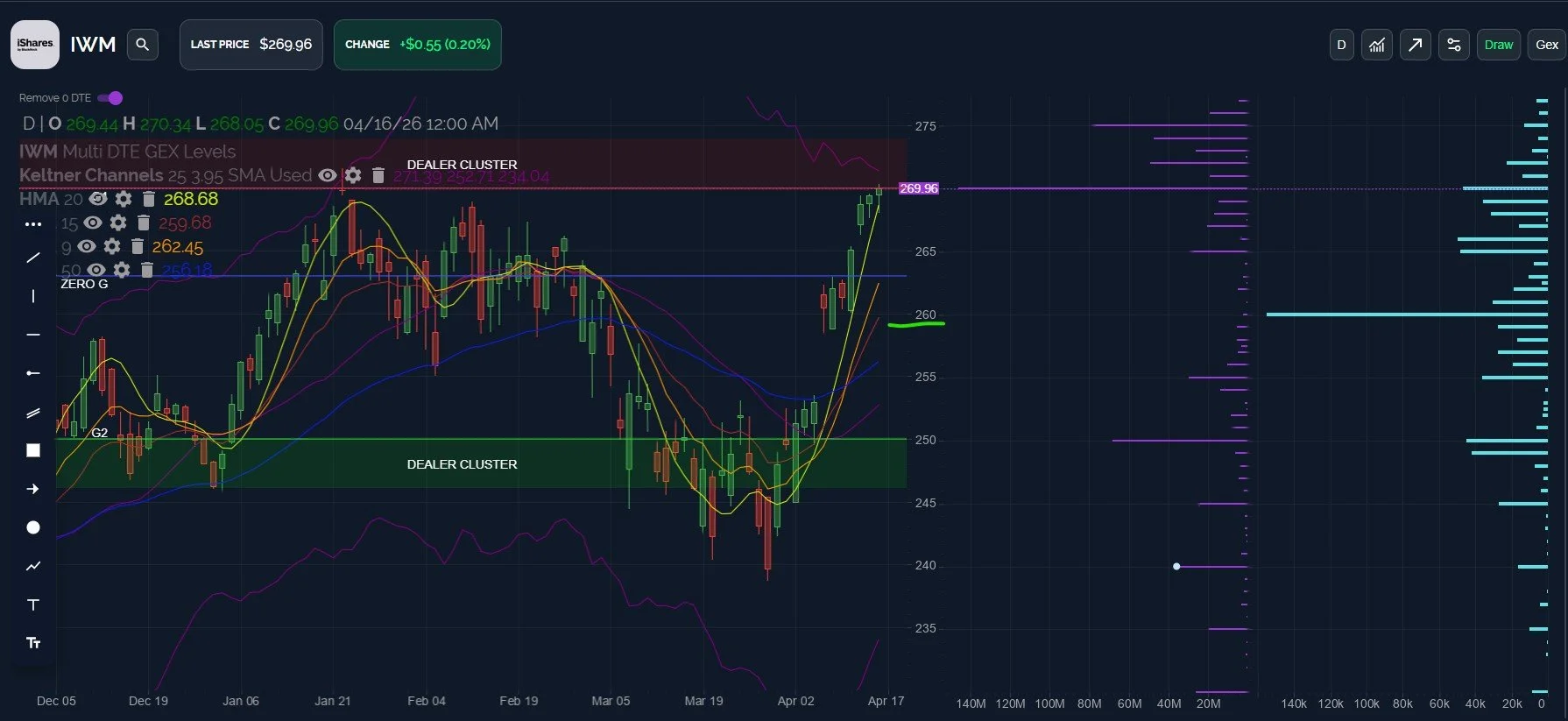Select the diagonal trend line tool
The height and width of the screenshot is (721, 1568).
point(33,258)
